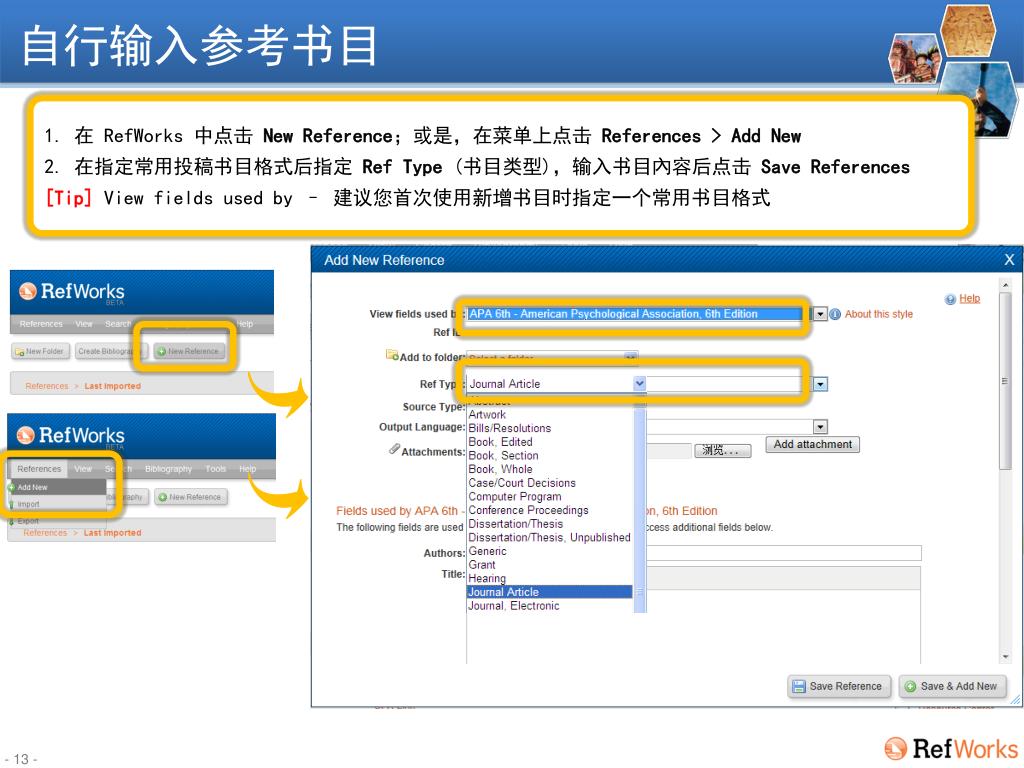Select Conference Proceedings reference type

point(528,510)
